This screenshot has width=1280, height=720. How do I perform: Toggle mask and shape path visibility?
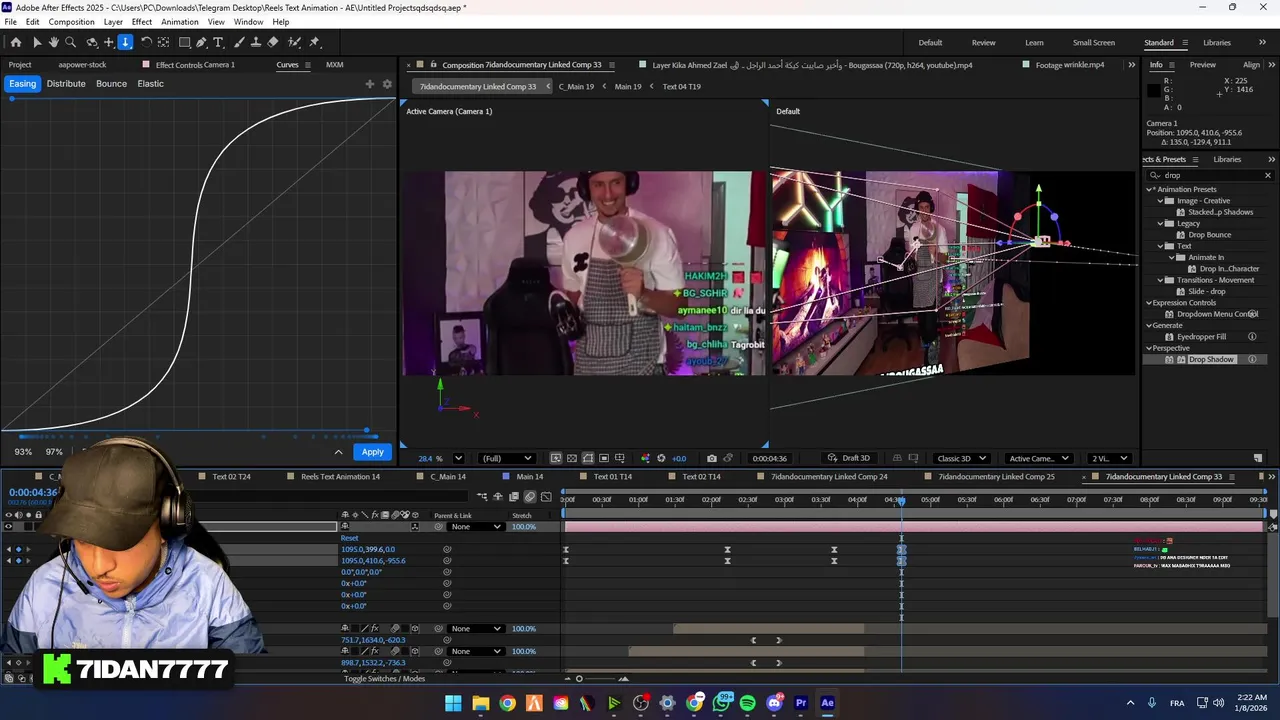pyautogui.click(x=588, y=458)
